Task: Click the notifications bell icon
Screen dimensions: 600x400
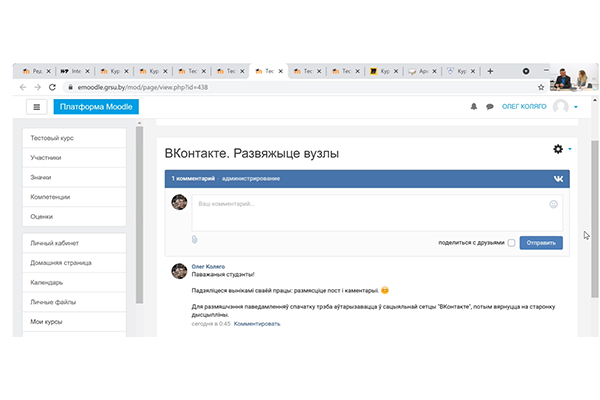Action: pos(474,107)
